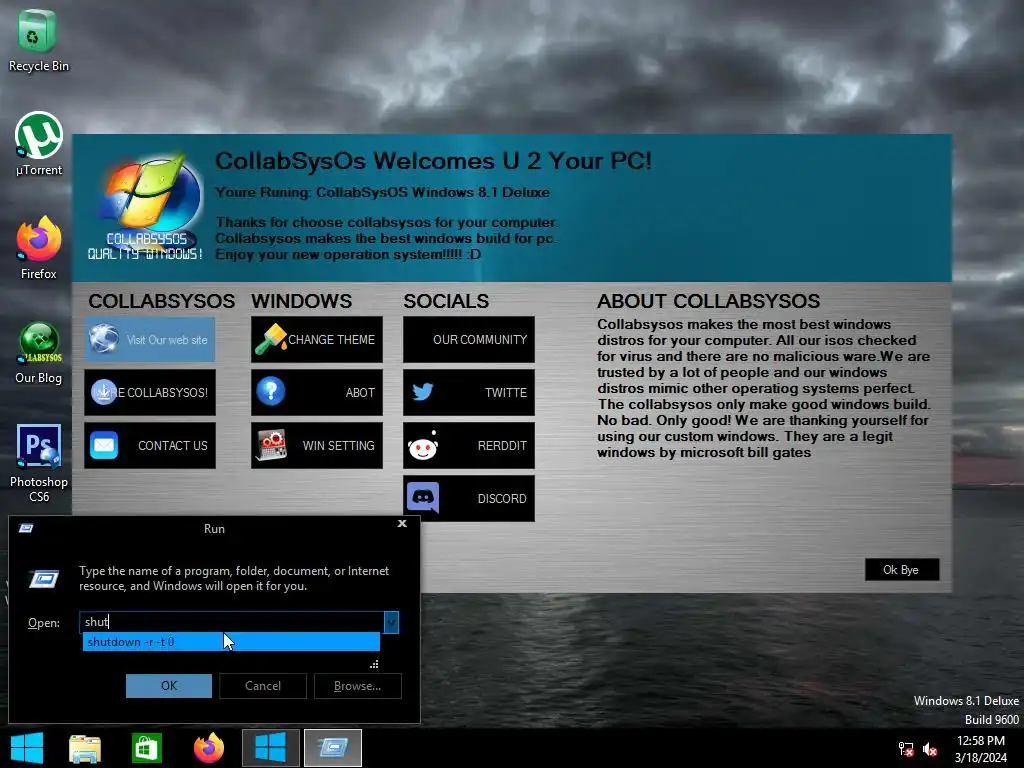Viewport: 1024px width, 768px height.
Task: Click the "ABOUT COLLABSYSOS" heading
Action: coord(709,301)
